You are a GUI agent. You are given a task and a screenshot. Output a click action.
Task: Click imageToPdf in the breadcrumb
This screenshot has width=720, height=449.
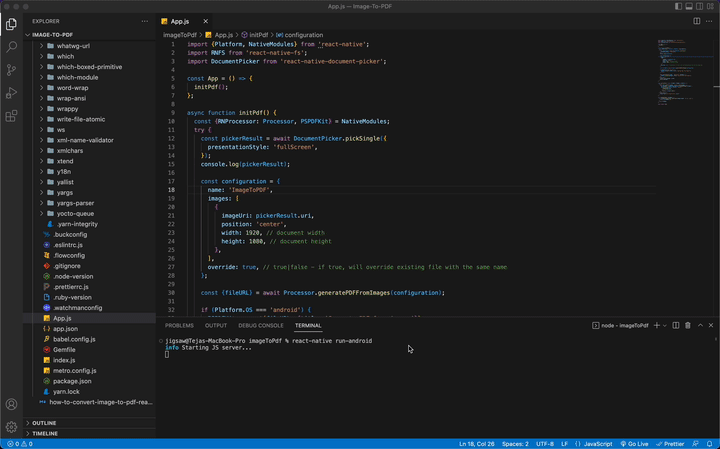click(180, 35)
